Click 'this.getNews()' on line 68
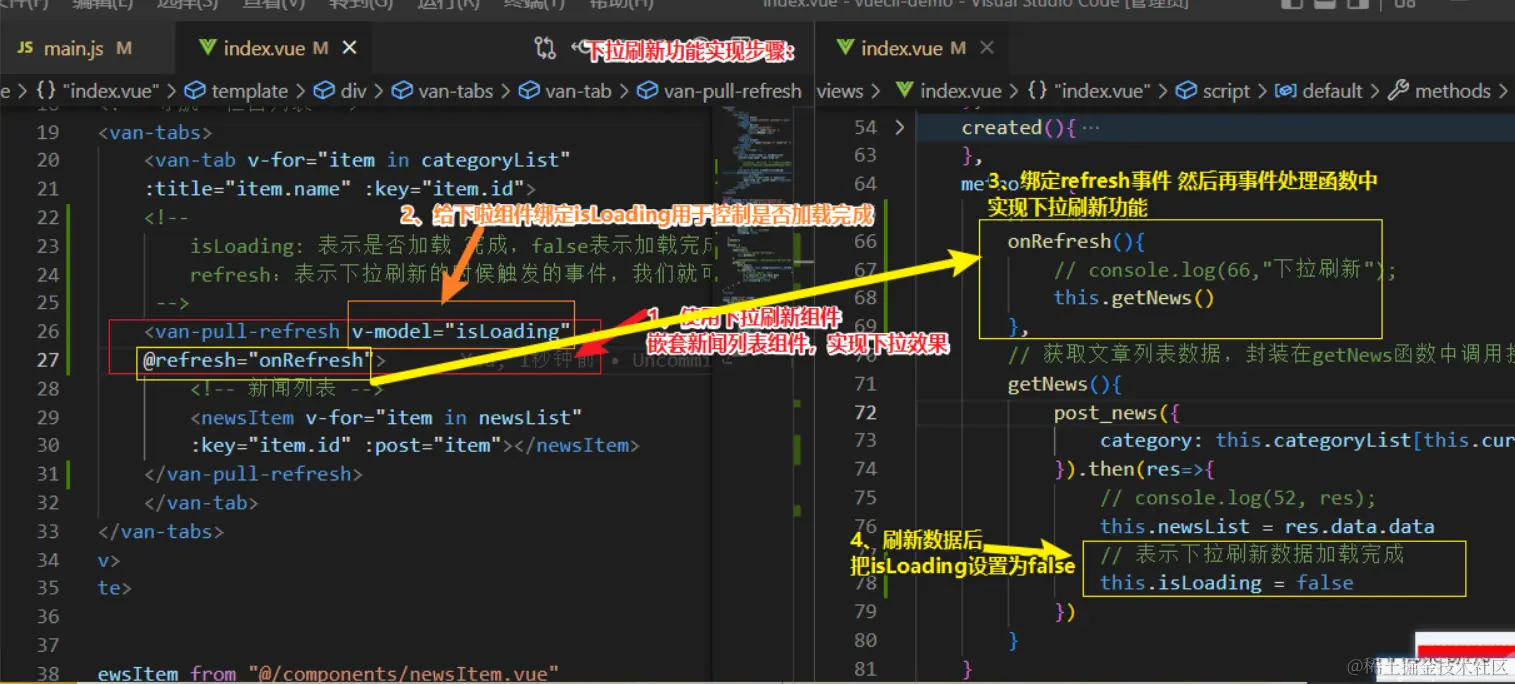 click(x=1134, y=298)
